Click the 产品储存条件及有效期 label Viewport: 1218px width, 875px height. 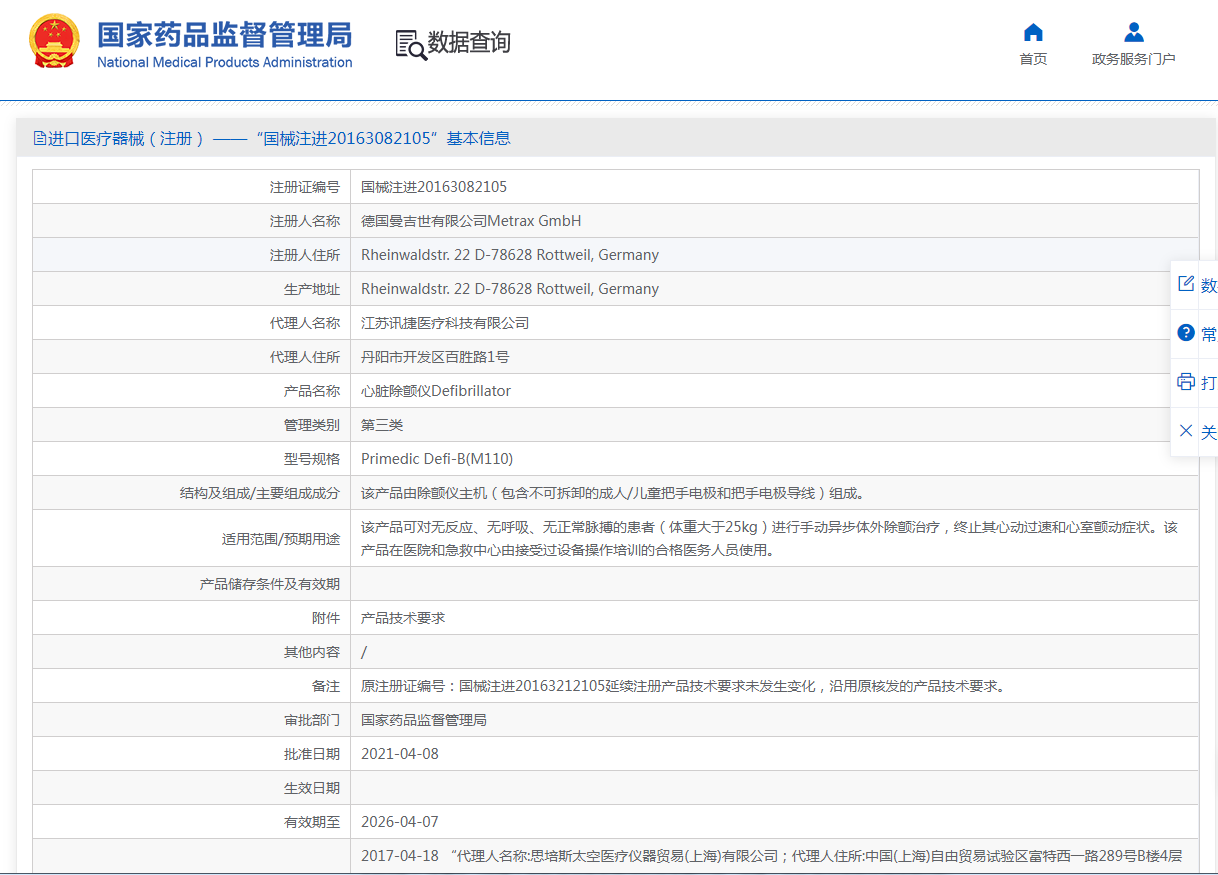(270, 584)
